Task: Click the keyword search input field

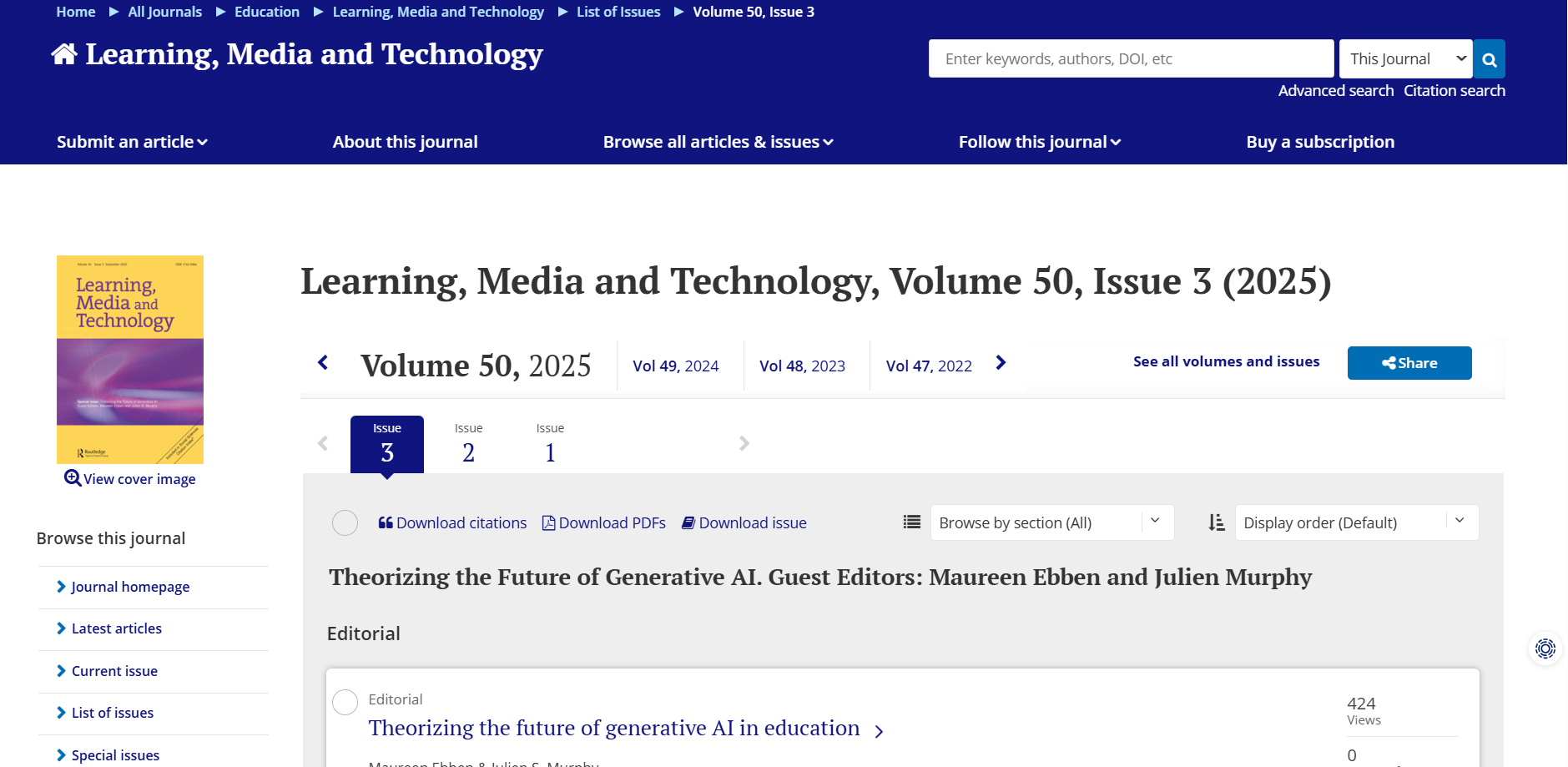Action: 1131,59
